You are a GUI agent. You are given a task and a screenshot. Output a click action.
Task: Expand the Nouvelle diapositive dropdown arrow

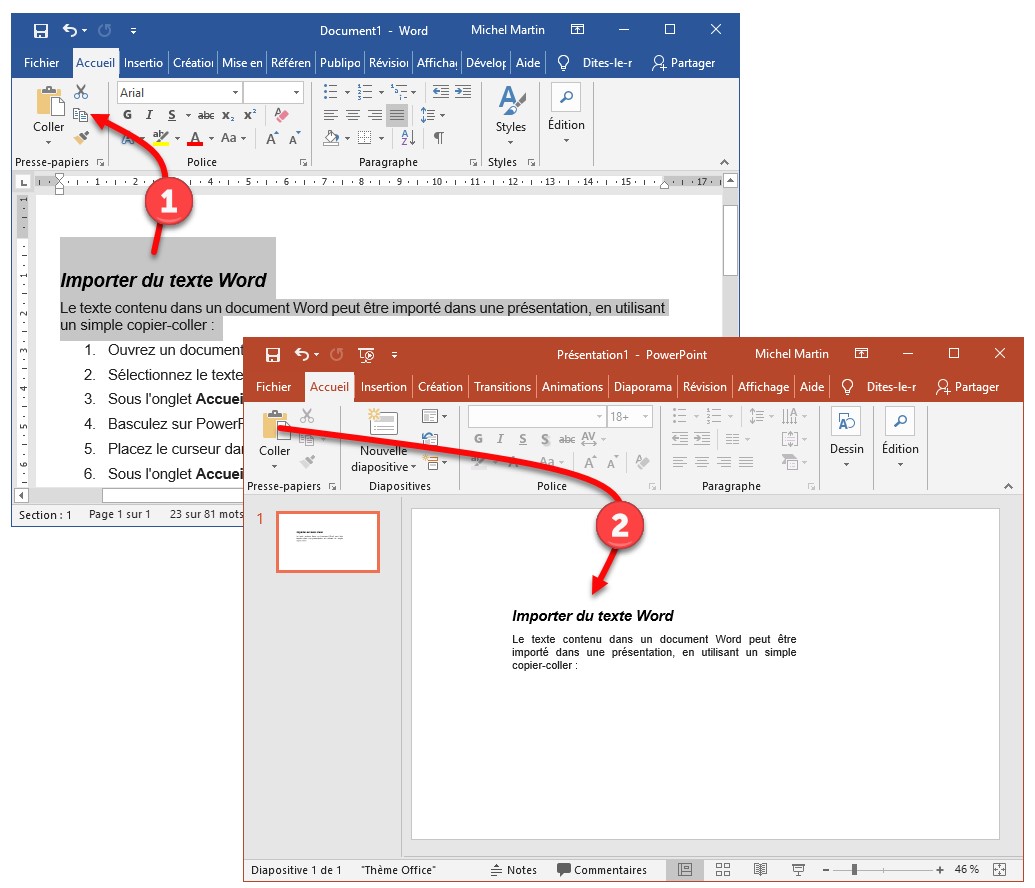coord(413,467)
